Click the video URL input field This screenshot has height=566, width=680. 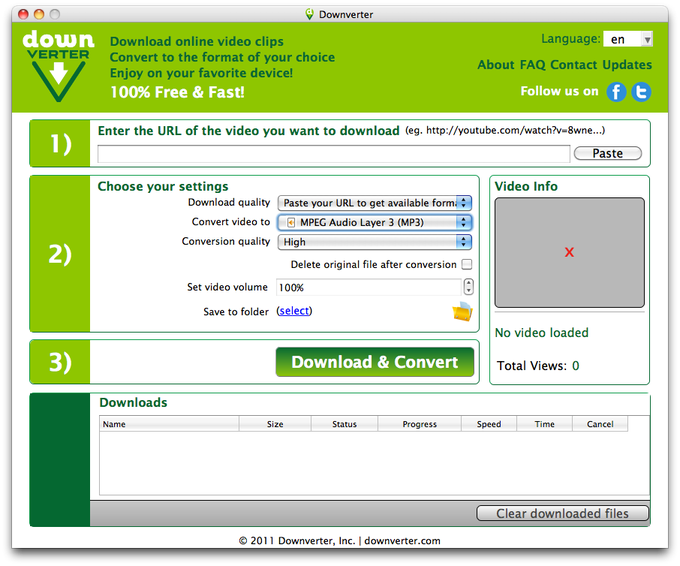pyautogui.click(x=333, y=154)
